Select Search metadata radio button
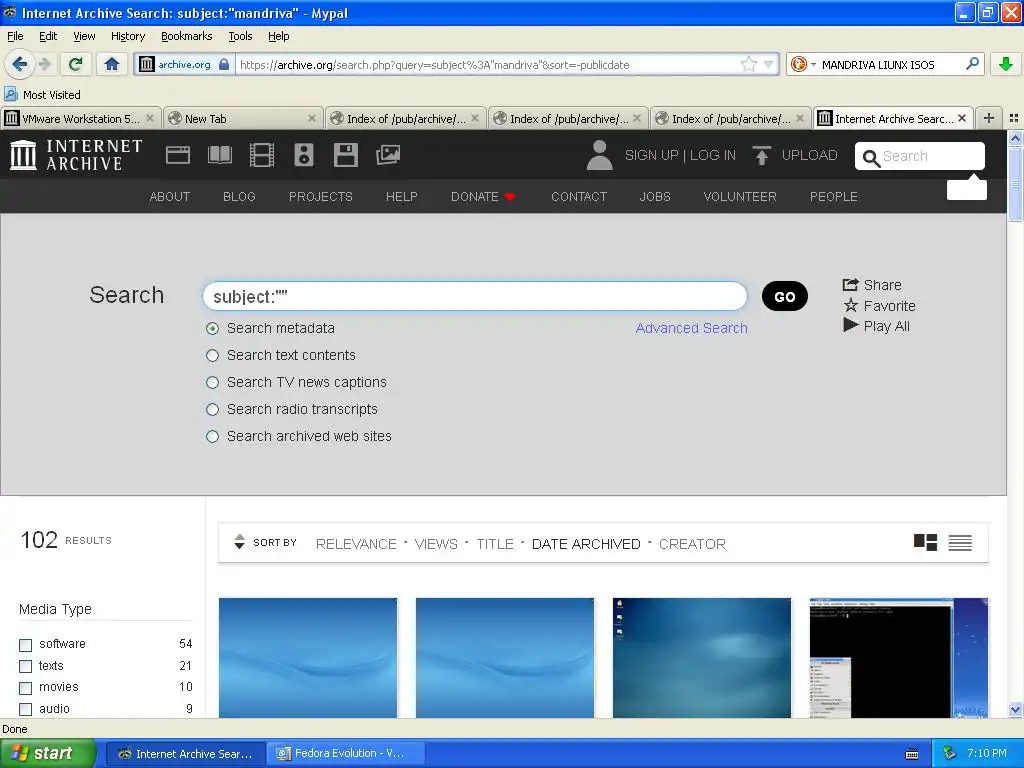1024x768 pixels. tap(212, 328)
